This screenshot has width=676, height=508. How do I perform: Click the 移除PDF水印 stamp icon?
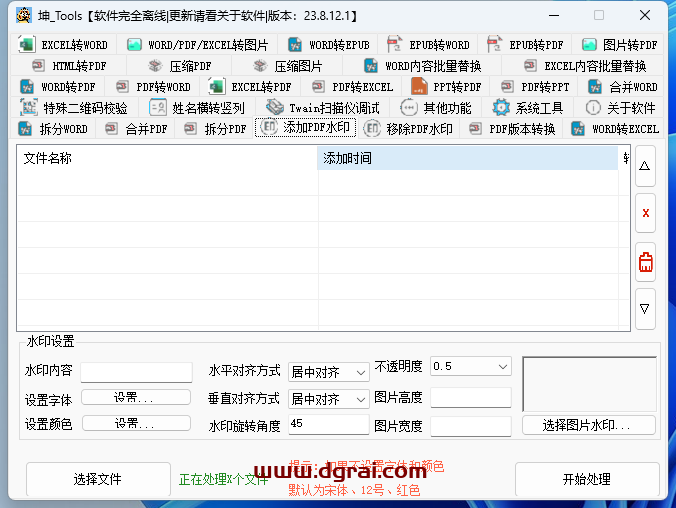click(372, 128)
